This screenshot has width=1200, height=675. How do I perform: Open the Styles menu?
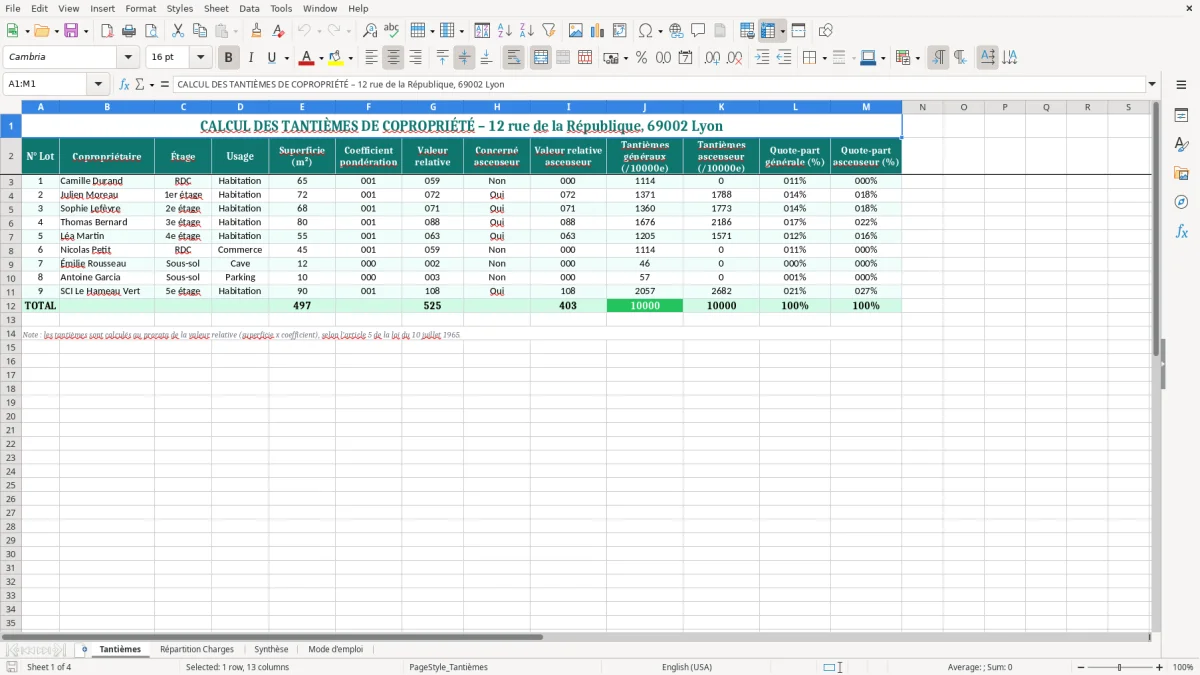pyautogui.click(x=180, y=8)
